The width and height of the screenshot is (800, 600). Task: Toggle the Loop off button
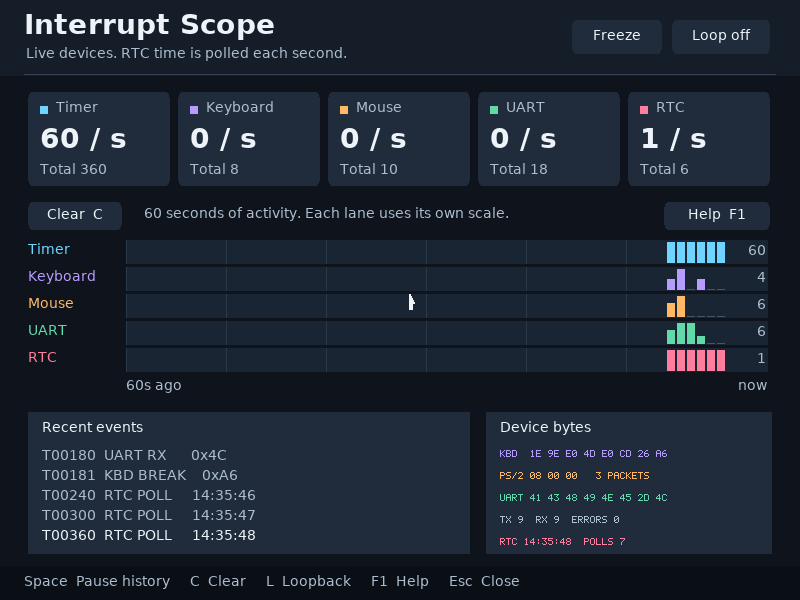720,37
